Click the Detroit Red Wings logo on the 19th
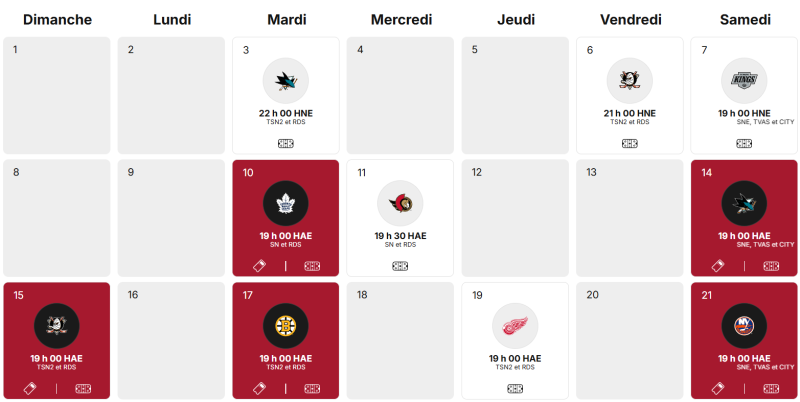 (x=515, y=326)
